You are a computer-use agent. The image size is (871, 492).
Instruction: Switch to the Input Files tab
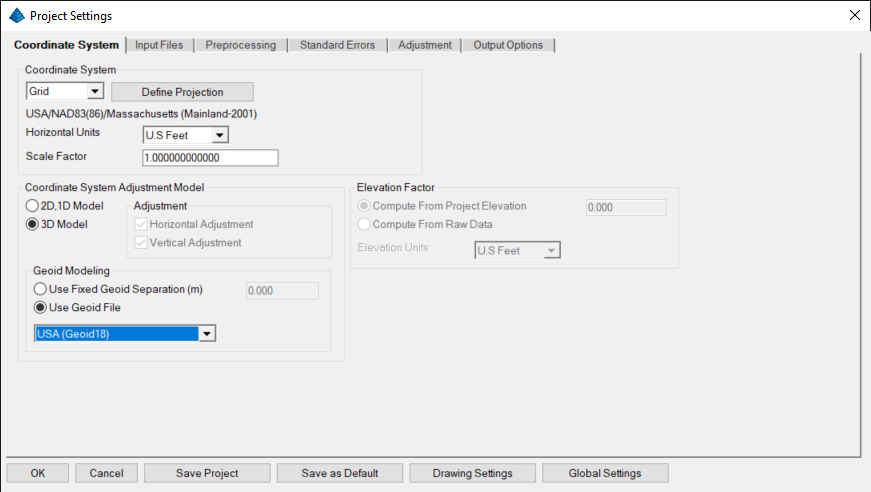coord(159,45)
